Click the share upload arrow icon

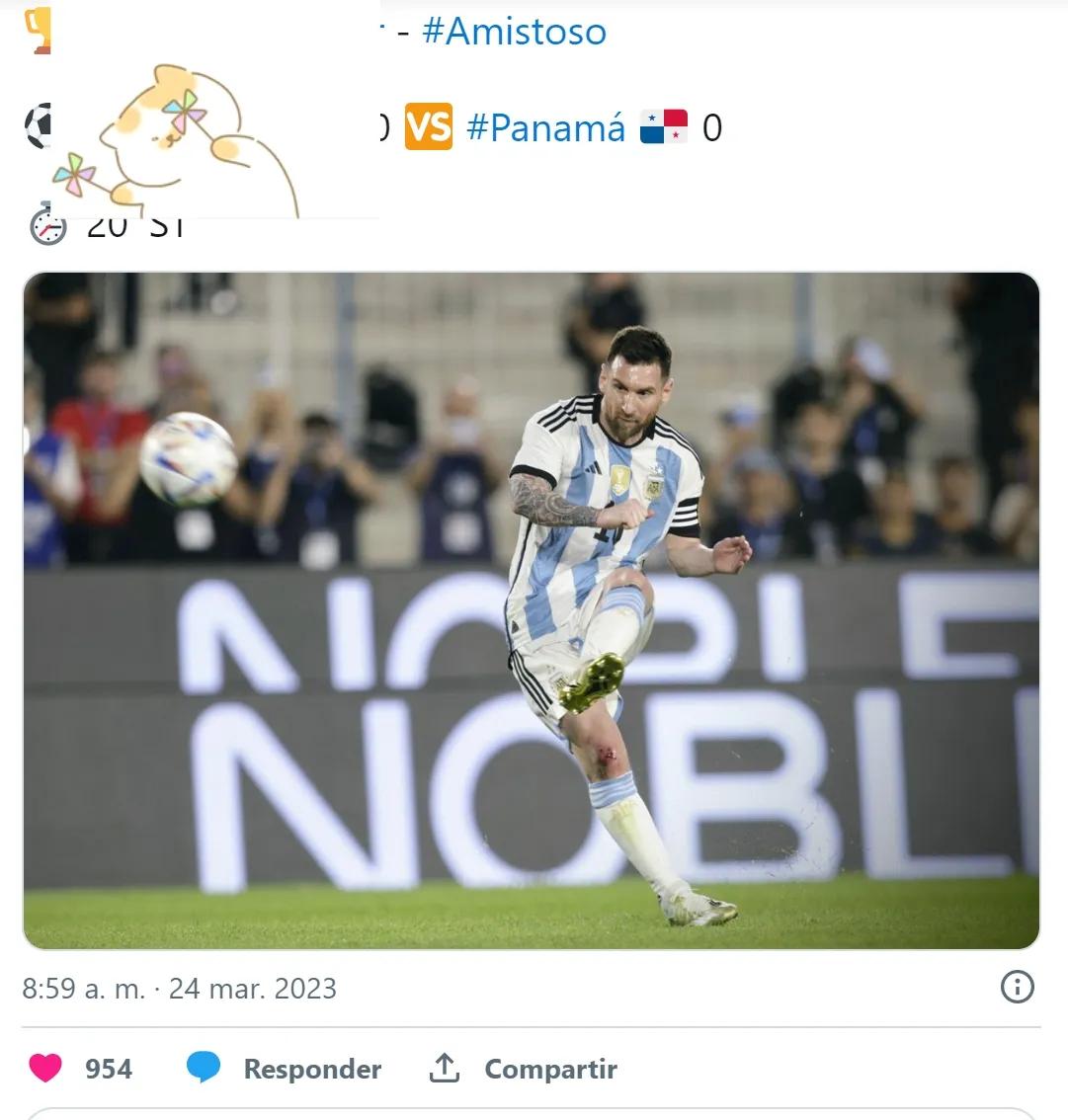click(445, 1068)
